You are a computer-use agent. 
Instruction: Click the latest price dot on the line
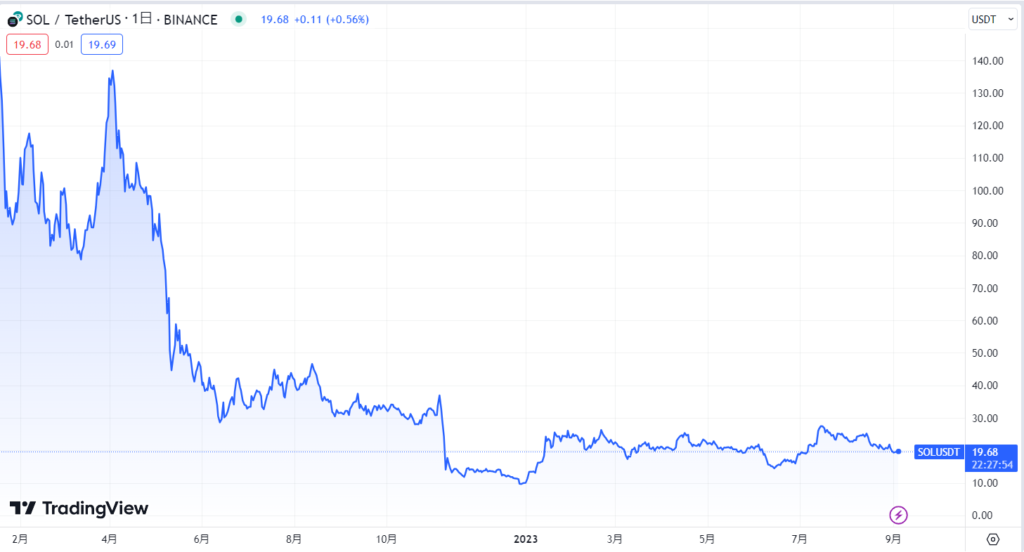tap(897, 451)
